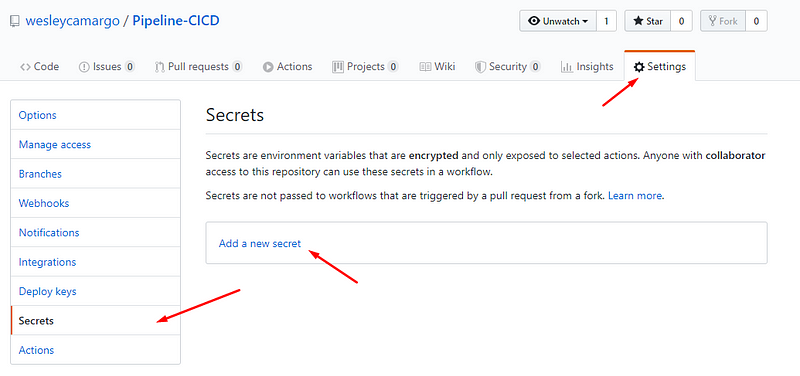Follow the Learn more link
This screenshot has width=800, height=376.
point(635,195)
